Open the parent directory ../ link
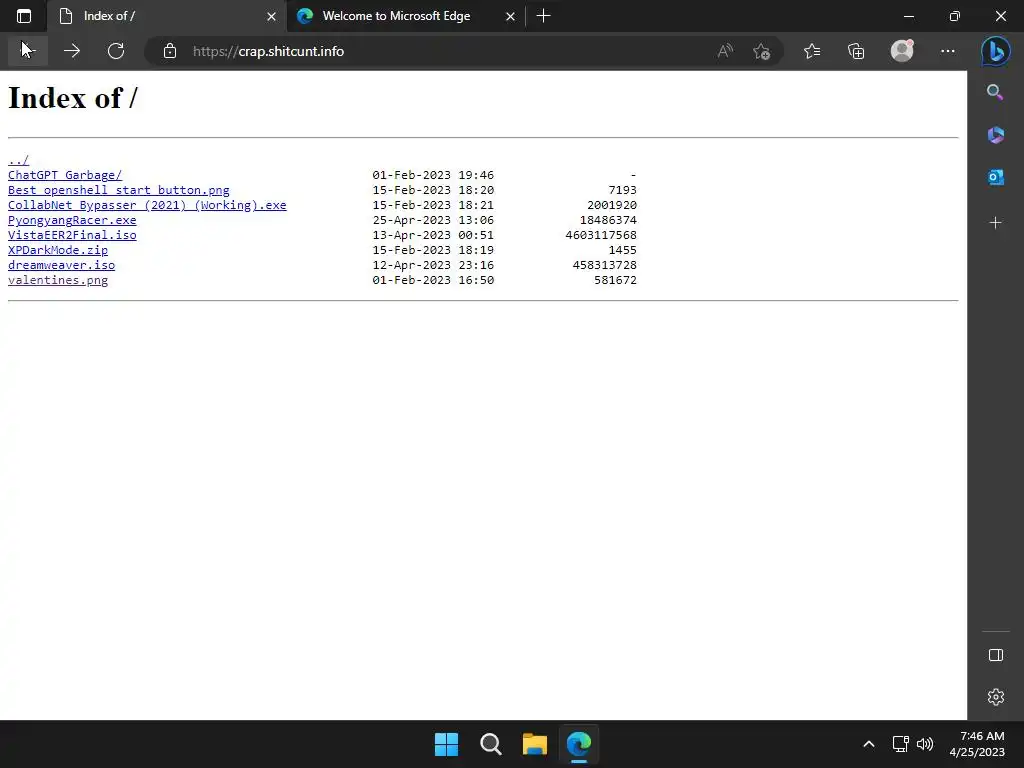 point(18,160)
